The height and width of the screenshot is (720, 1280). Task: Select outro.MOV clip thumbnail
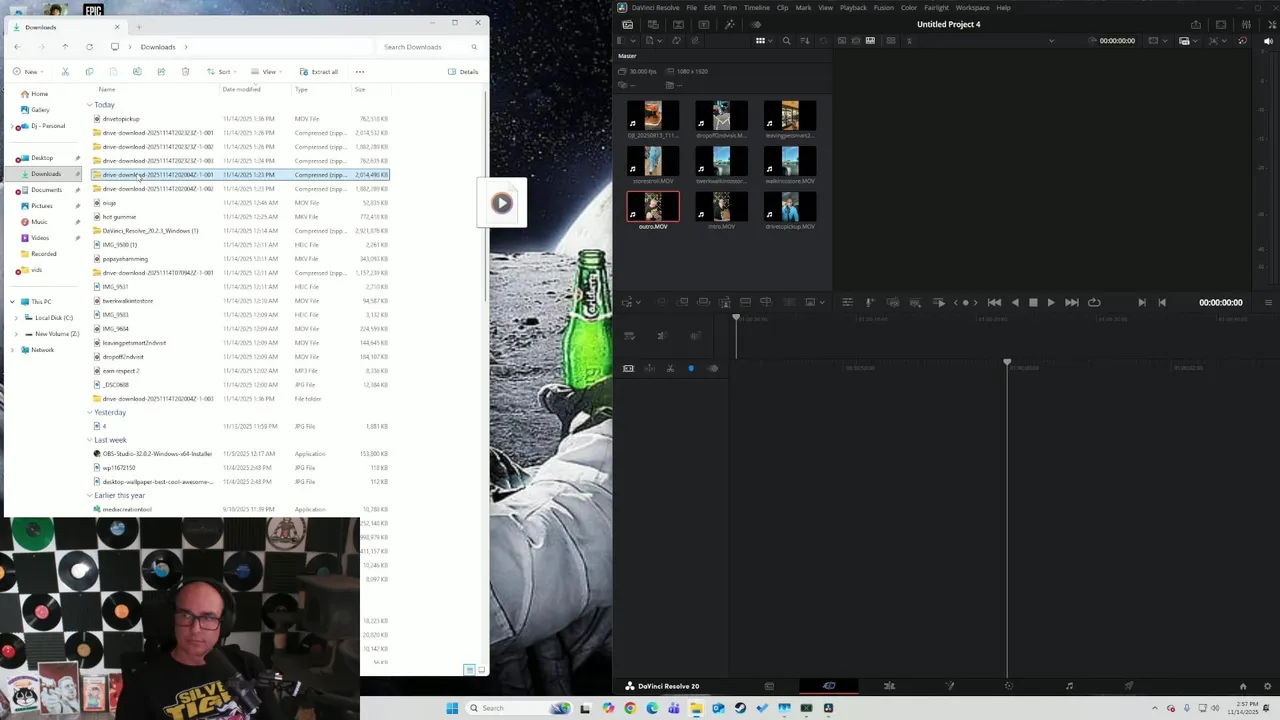(x=653, y=207)
